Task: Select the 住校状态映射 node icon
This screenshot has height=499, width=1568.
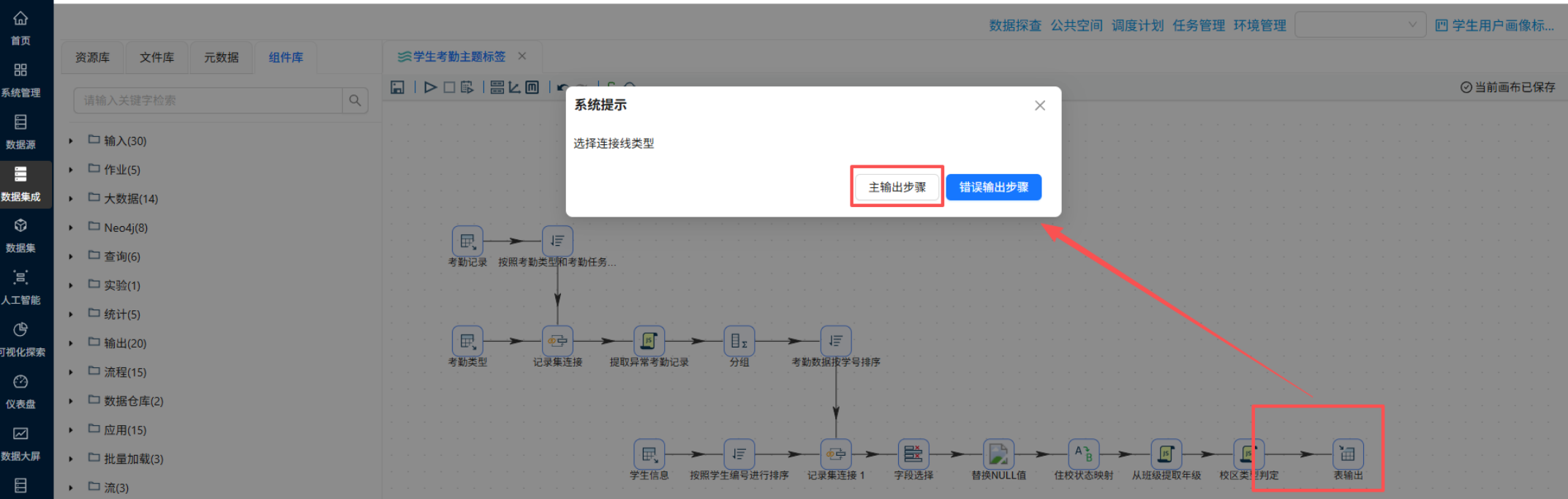Action: coord(1083,454)
